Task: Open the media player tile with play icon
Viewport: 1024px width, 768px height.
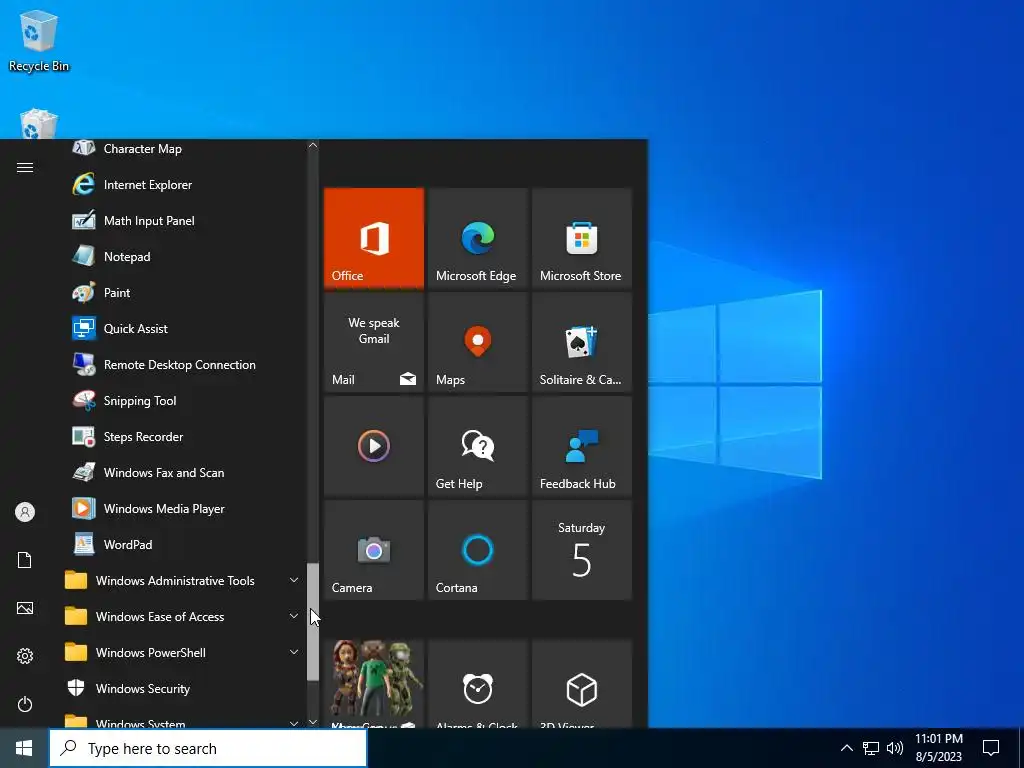Action: tap(374, 445)
